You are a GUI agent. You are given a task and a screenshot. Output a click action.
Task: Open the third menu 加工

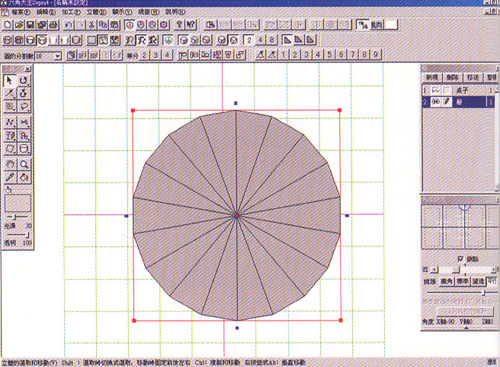71,12
